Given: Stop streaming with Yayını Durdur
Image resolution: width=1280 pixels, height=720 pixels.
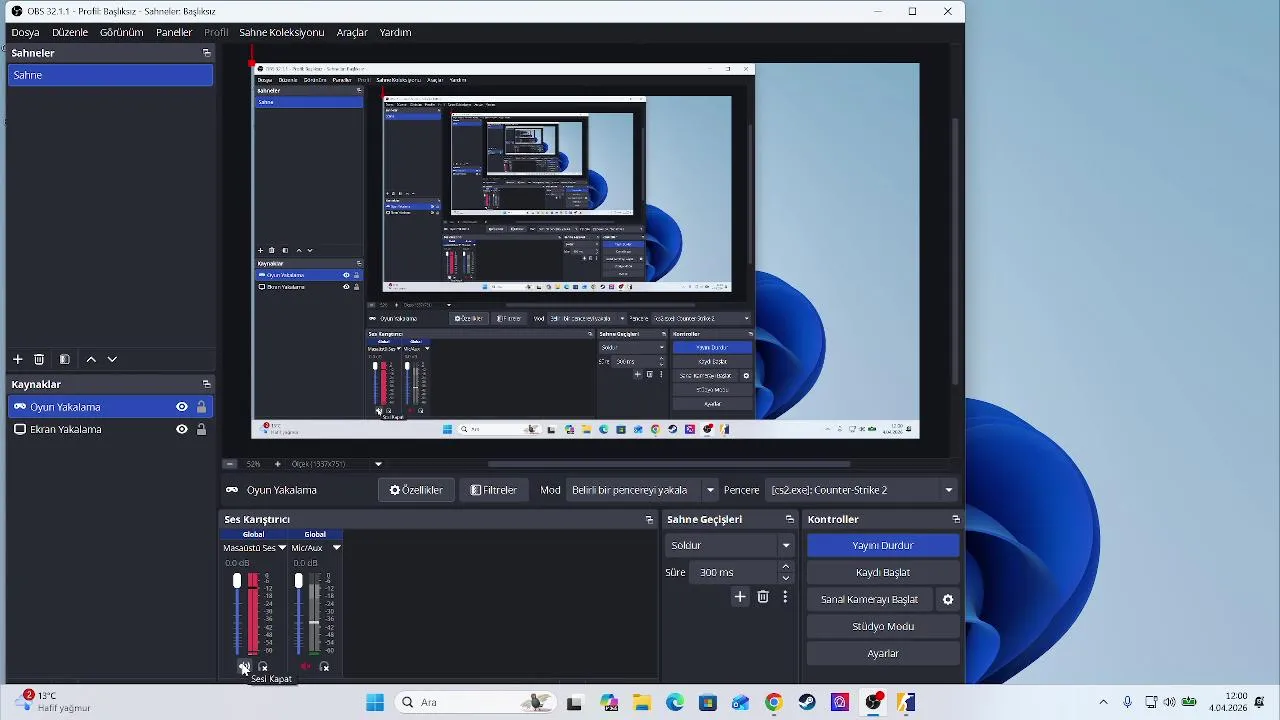Looking at the screenshot, I should point(883,546).
